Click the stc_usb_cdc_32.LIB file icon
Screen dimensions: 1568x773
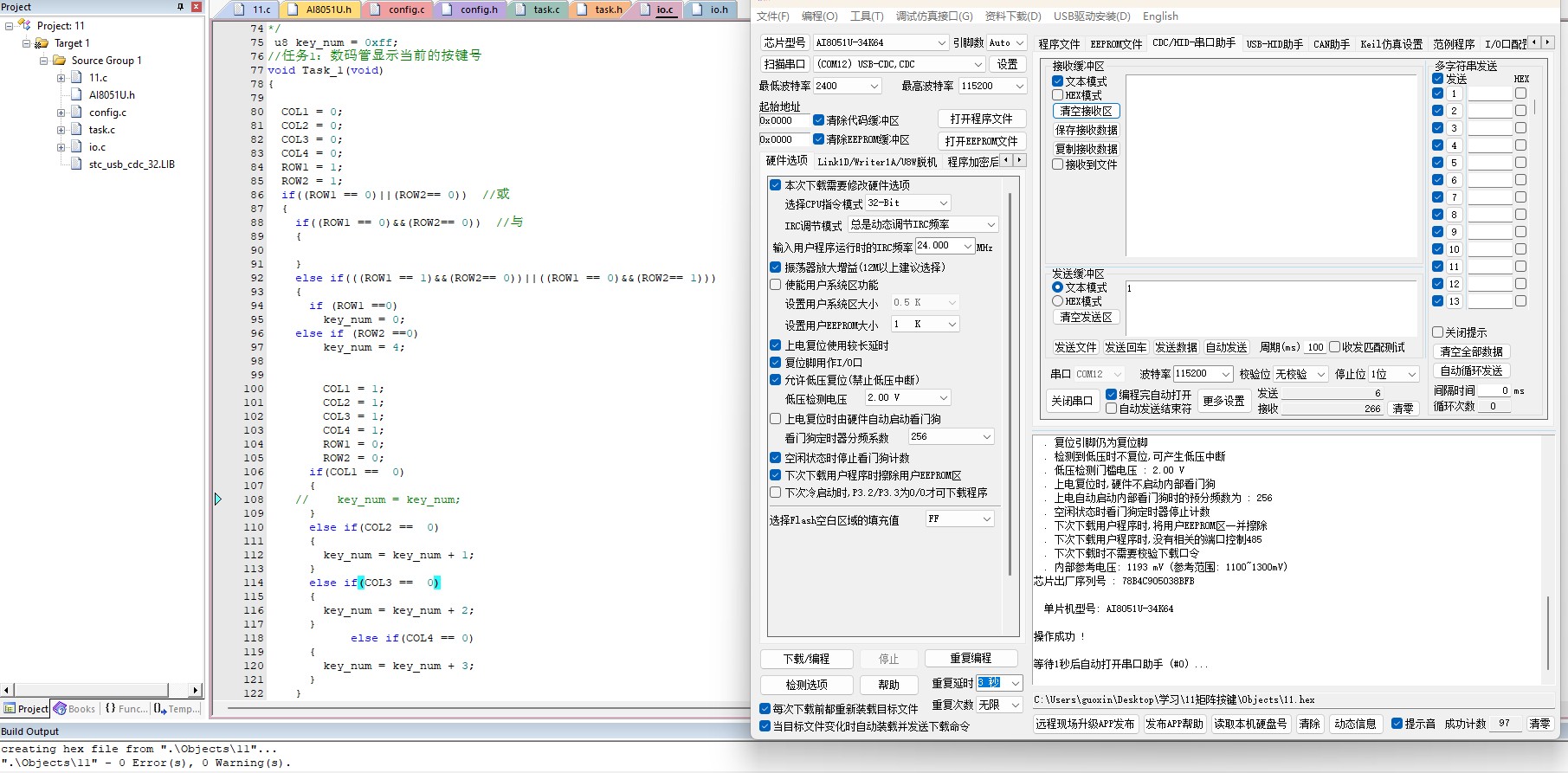[x=76, y=164]
